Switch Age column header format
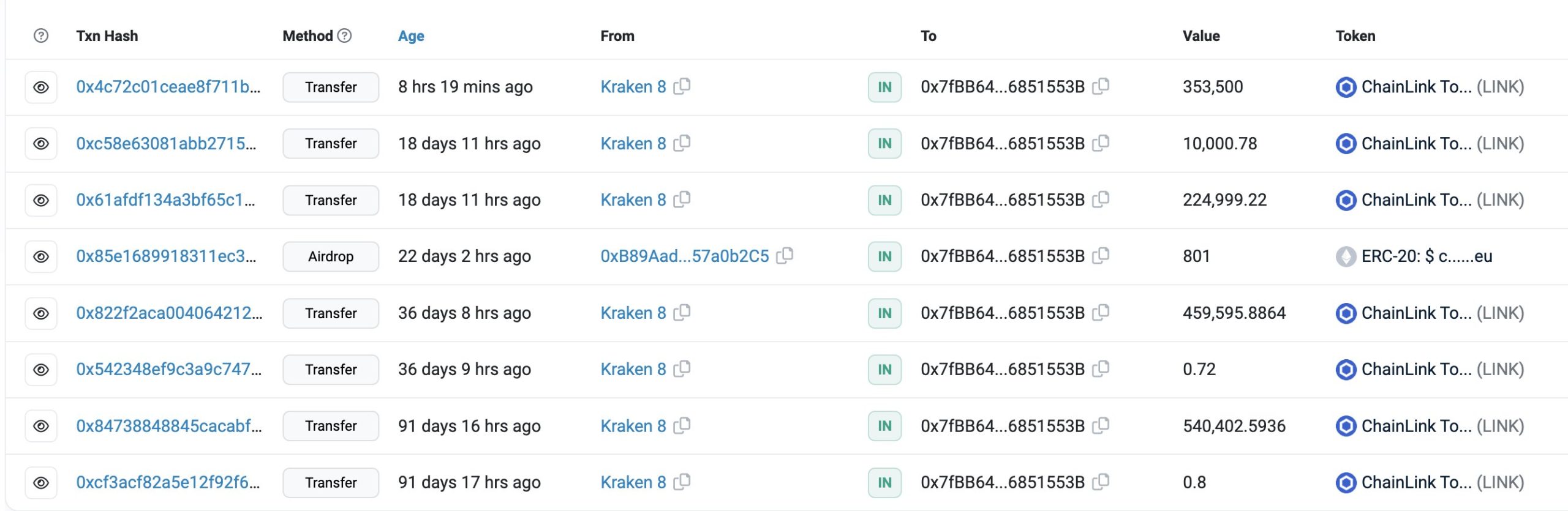The height and width of the screenshot is (511, 1568). point(411,36)
